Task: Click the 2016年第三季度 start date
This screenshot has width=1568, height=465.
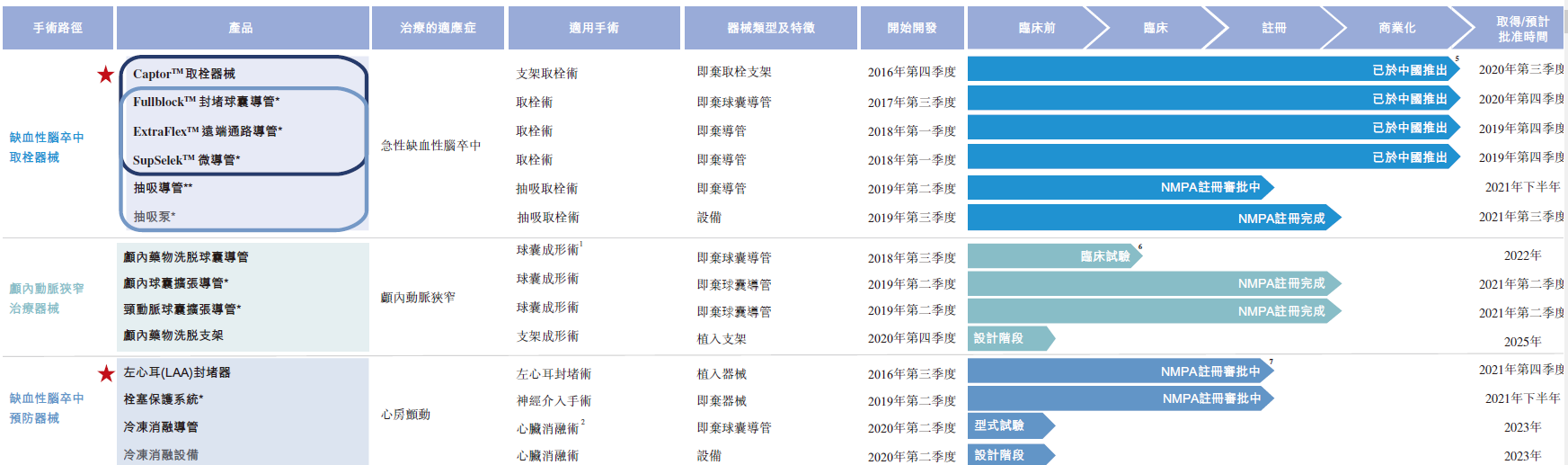Action: 912,374
